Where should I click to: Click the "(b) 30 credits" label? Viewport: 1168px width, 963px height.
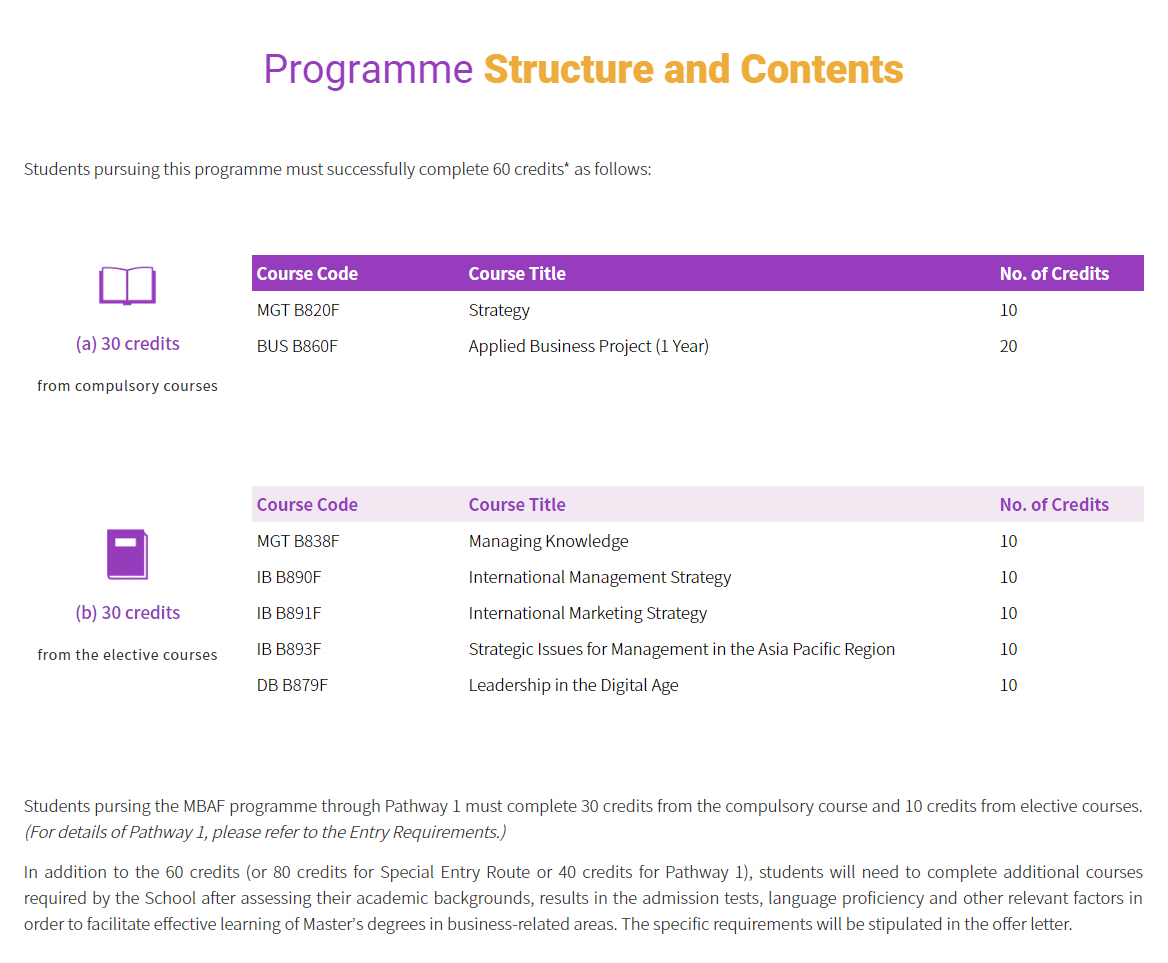[x=127, y=613]
